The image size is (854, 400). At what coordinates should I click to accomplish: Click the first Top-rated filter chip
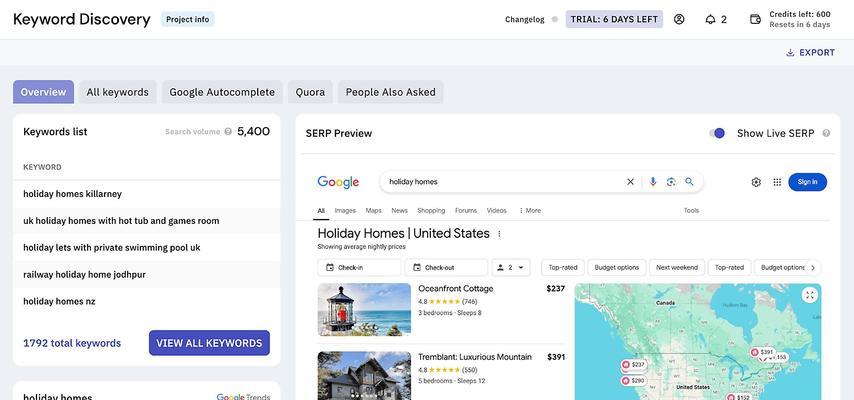[x=563, y=268]
